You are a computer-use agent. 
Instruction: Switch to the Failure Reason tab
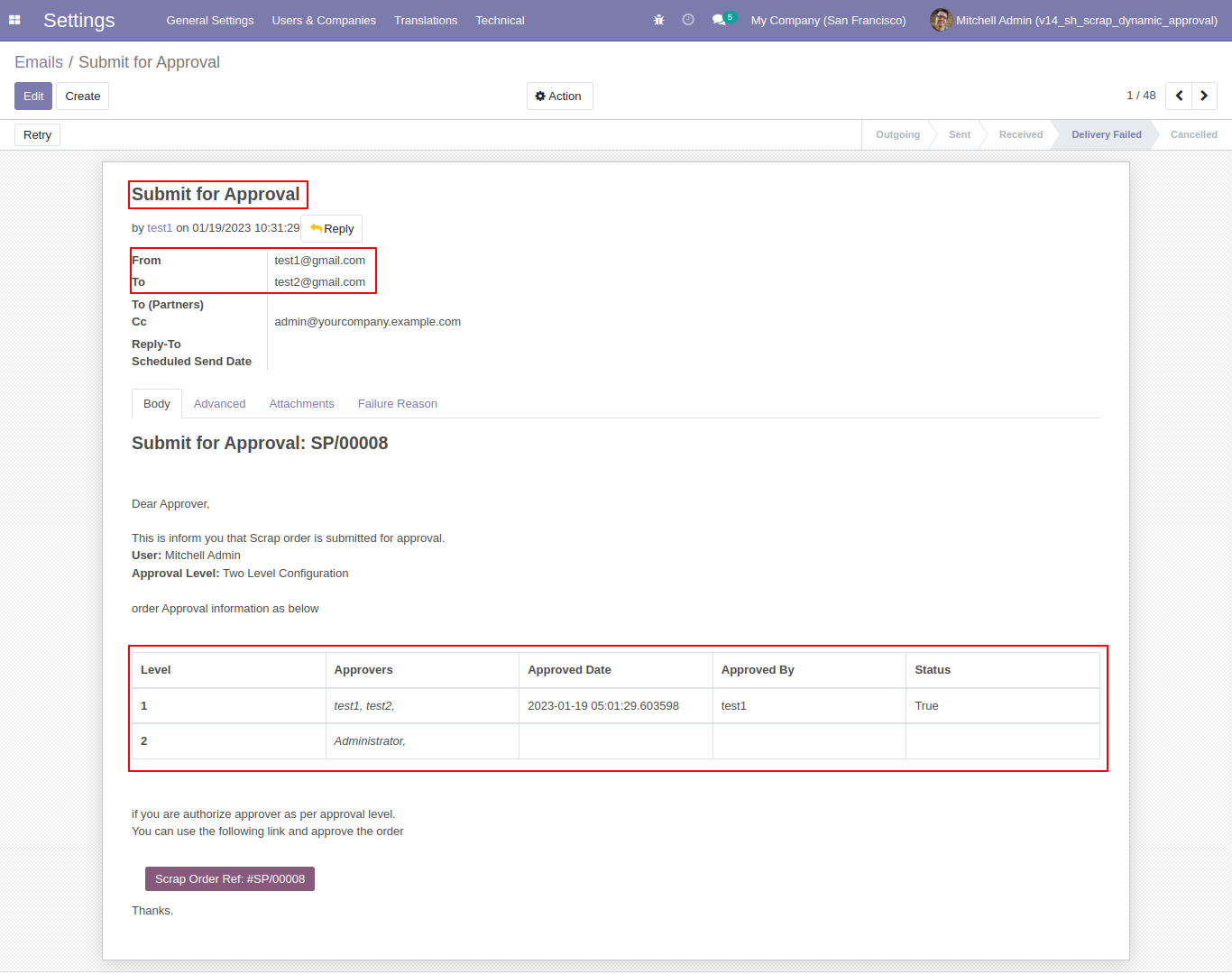pos(397,404)
